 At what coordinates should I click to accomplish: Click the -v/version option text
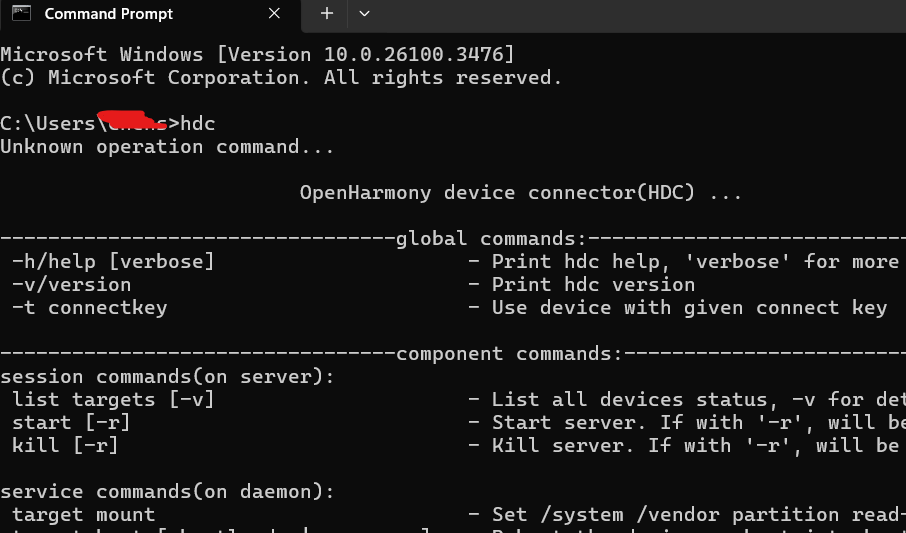pyautogui.click(x=72, y=285)
